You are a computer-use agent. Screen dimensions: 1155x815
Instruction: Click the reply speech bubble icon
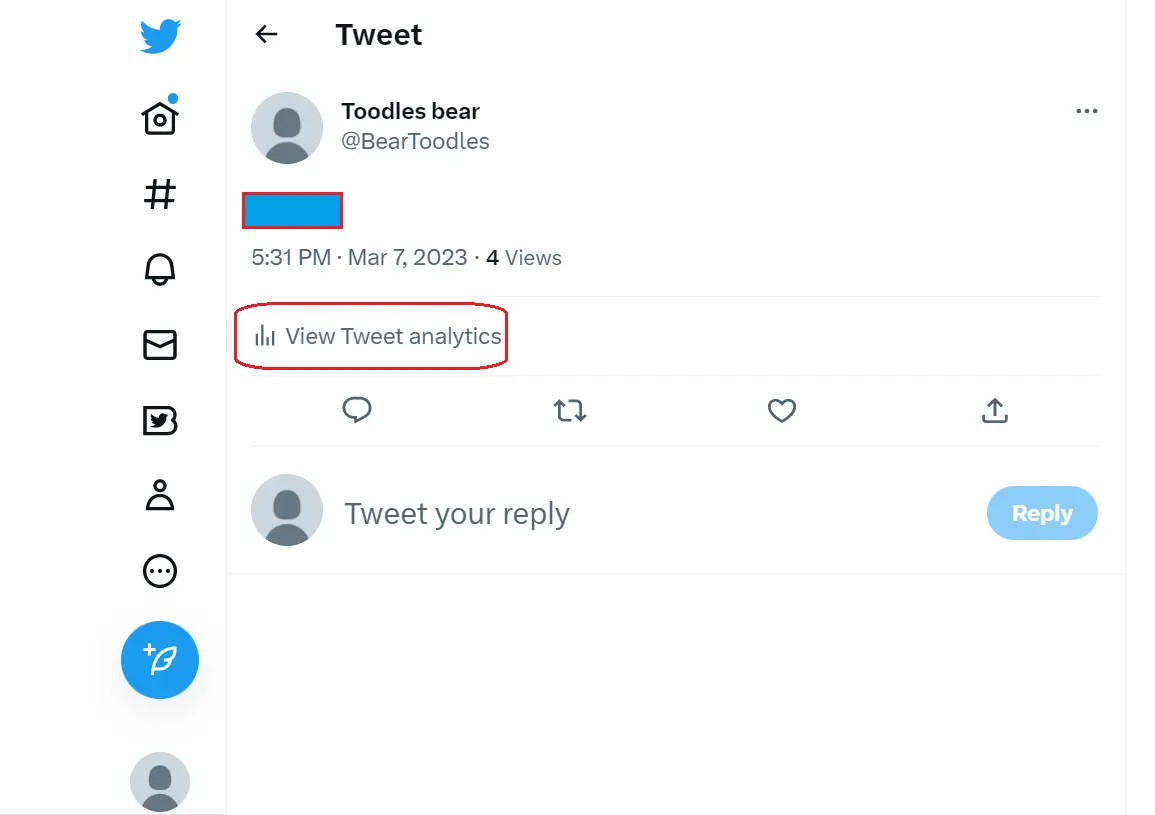[357, 410]
